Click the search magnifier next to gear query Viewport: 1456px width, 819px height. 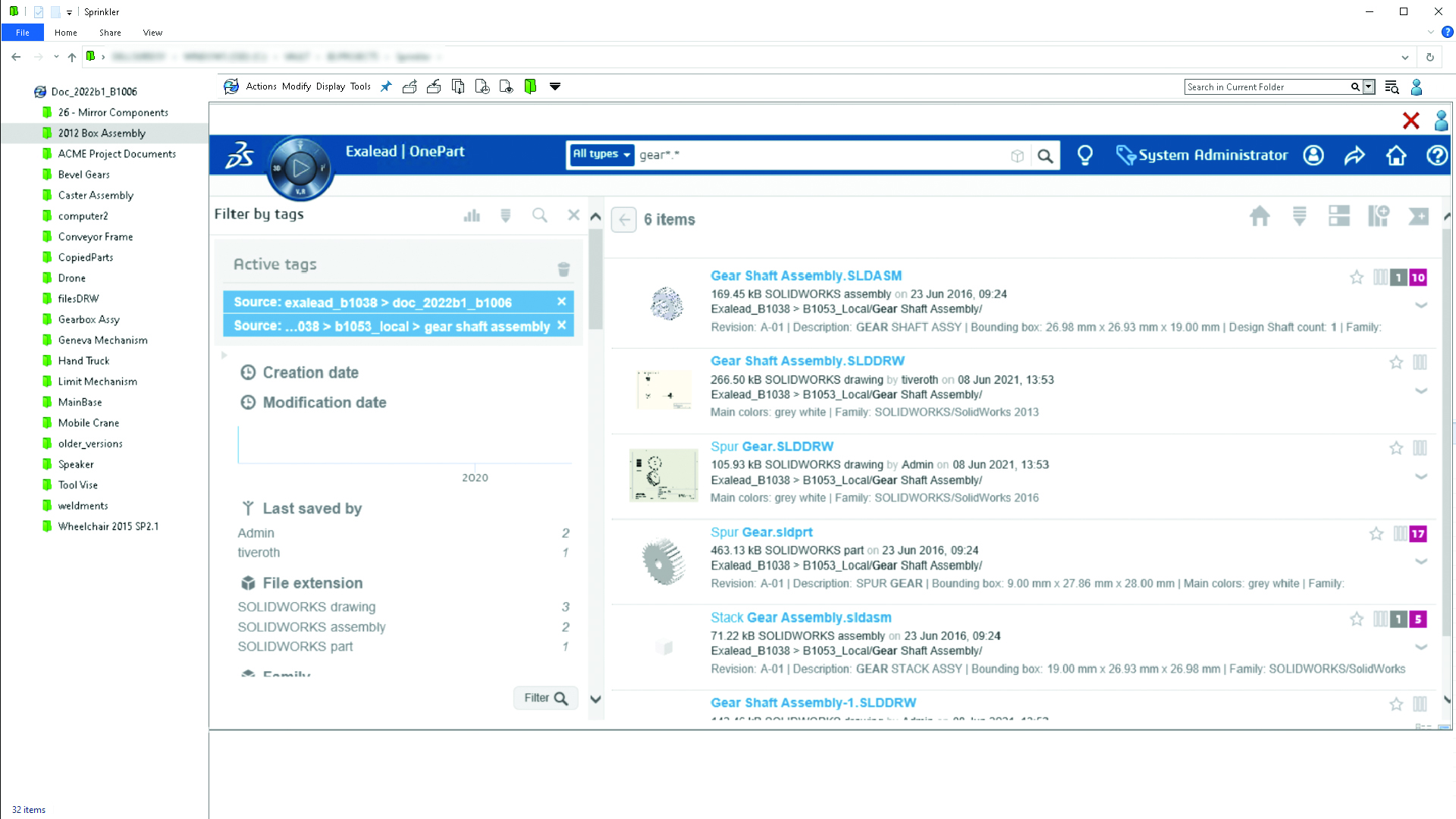1045,156
